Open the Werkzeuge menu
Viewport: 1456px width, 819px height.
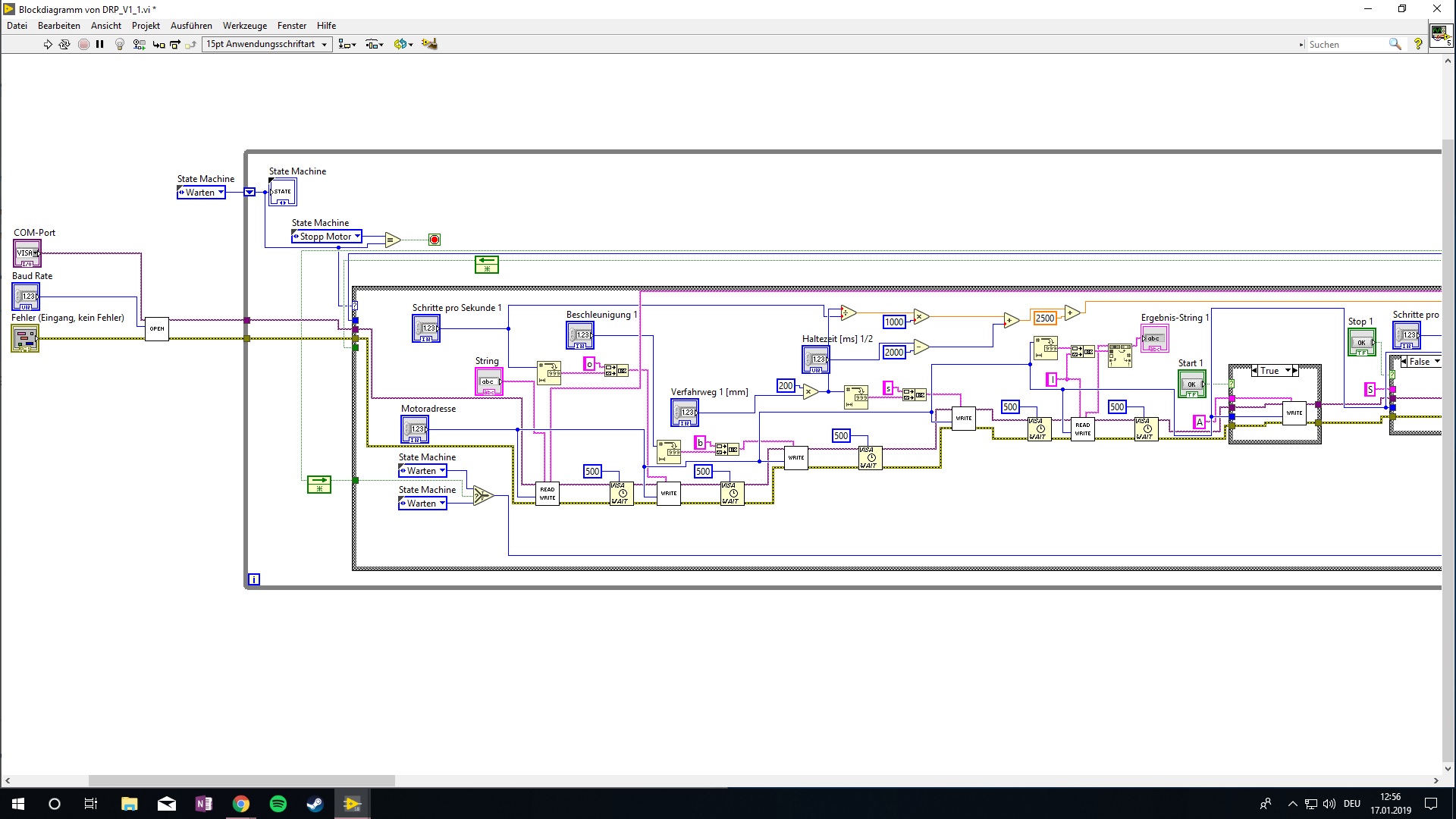[x=244, y=26]
